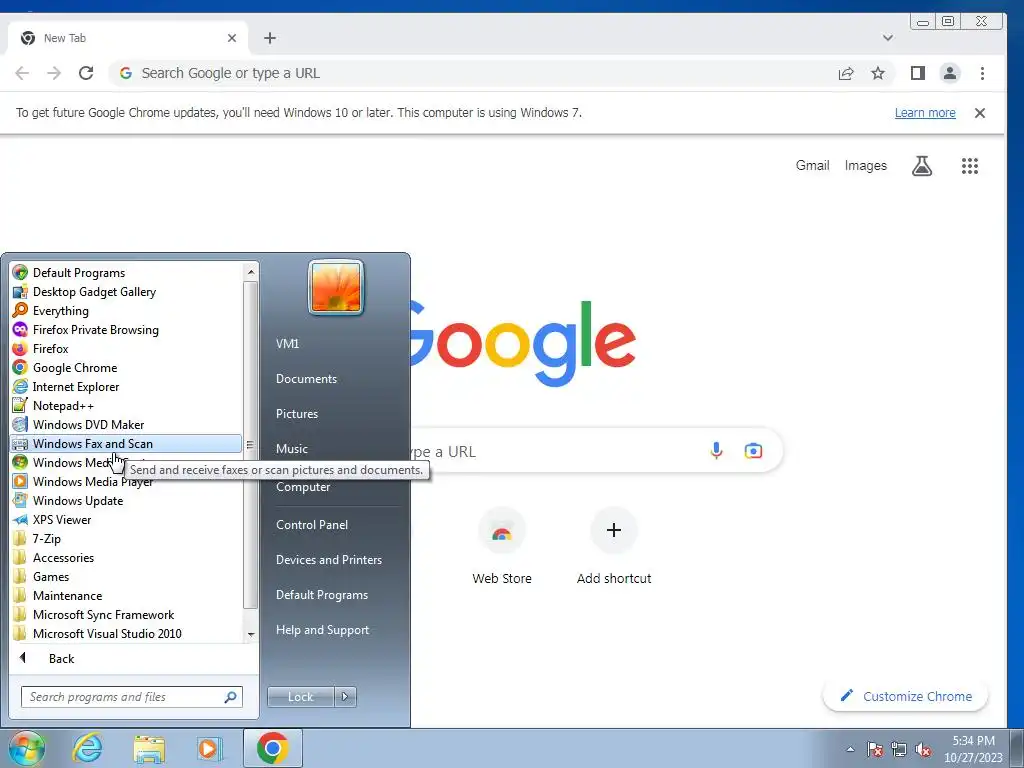Click the Action Center flag tray icon
The width and height of the screenshot is (1024, 768).
(x=875, y=749)
